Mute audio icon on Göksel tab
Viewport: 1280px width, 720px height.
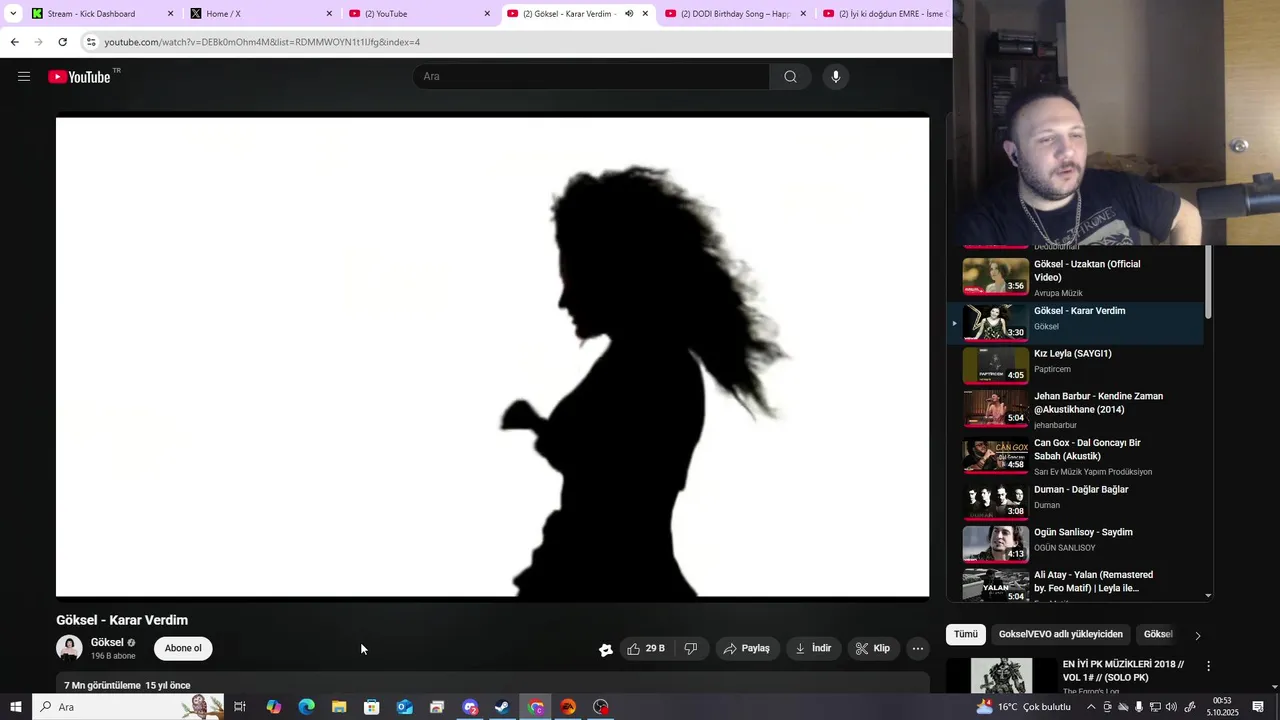[629, 14]
